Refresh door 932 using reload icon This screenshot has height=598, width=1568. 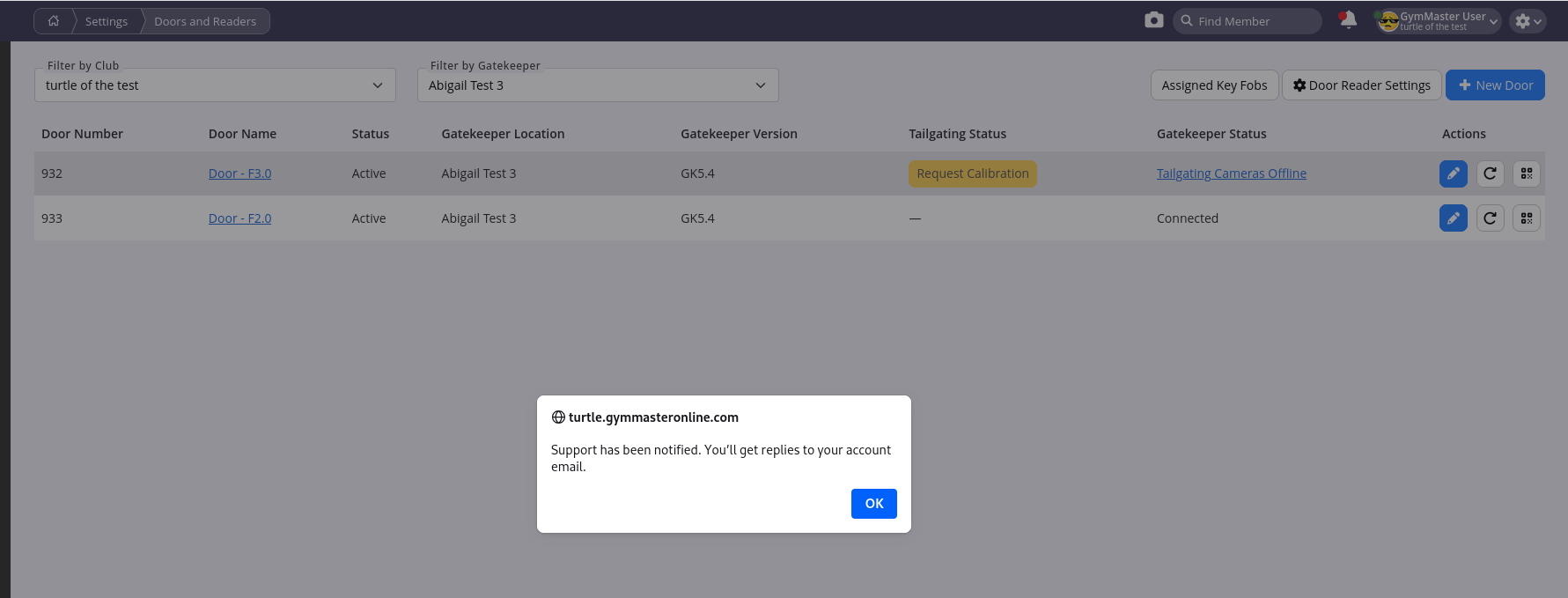(x=1490, y=173)
